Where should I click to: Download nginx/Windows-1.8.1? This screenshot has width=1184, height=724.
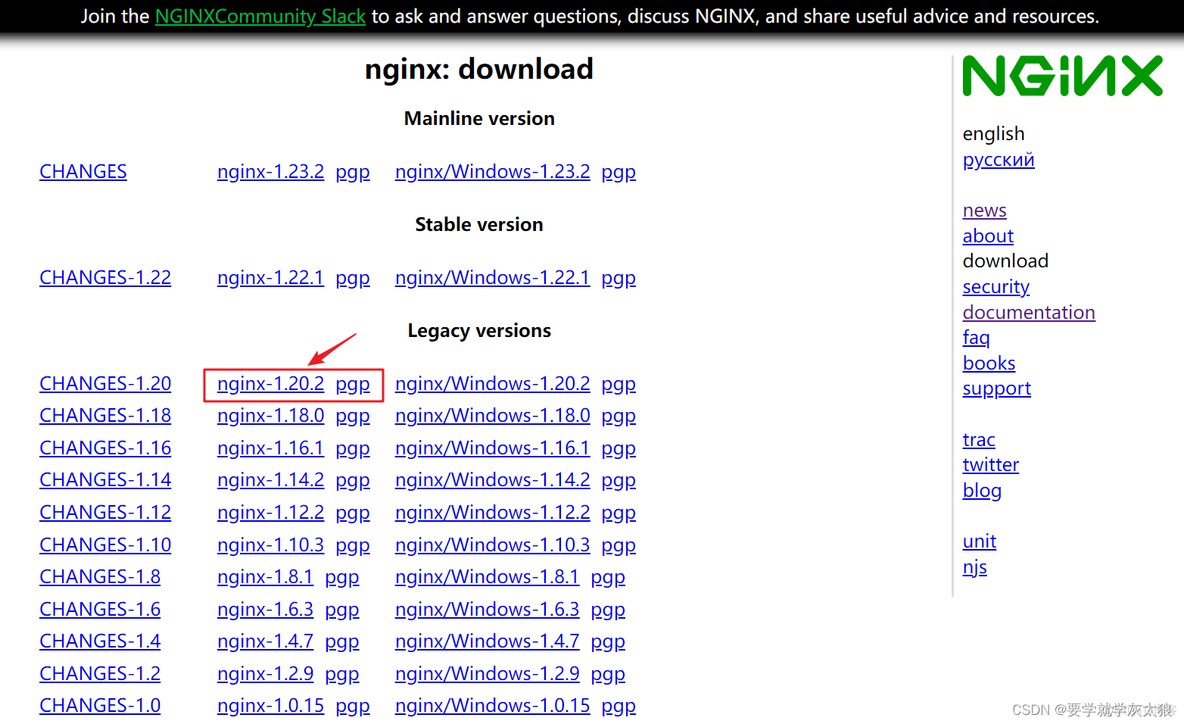[487, 576]
